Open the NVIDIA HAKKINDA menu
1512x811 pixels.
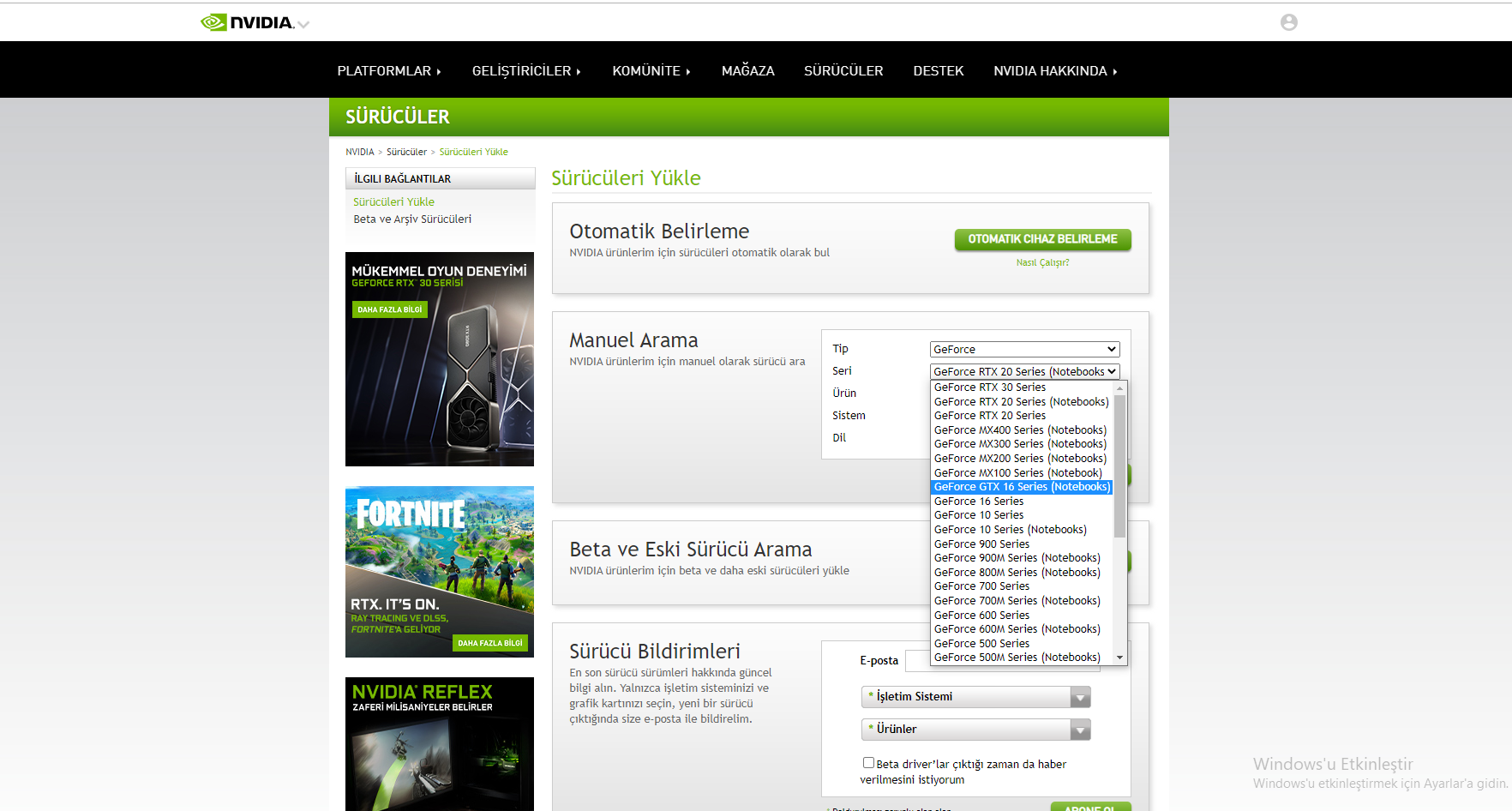click(1055, 71)
